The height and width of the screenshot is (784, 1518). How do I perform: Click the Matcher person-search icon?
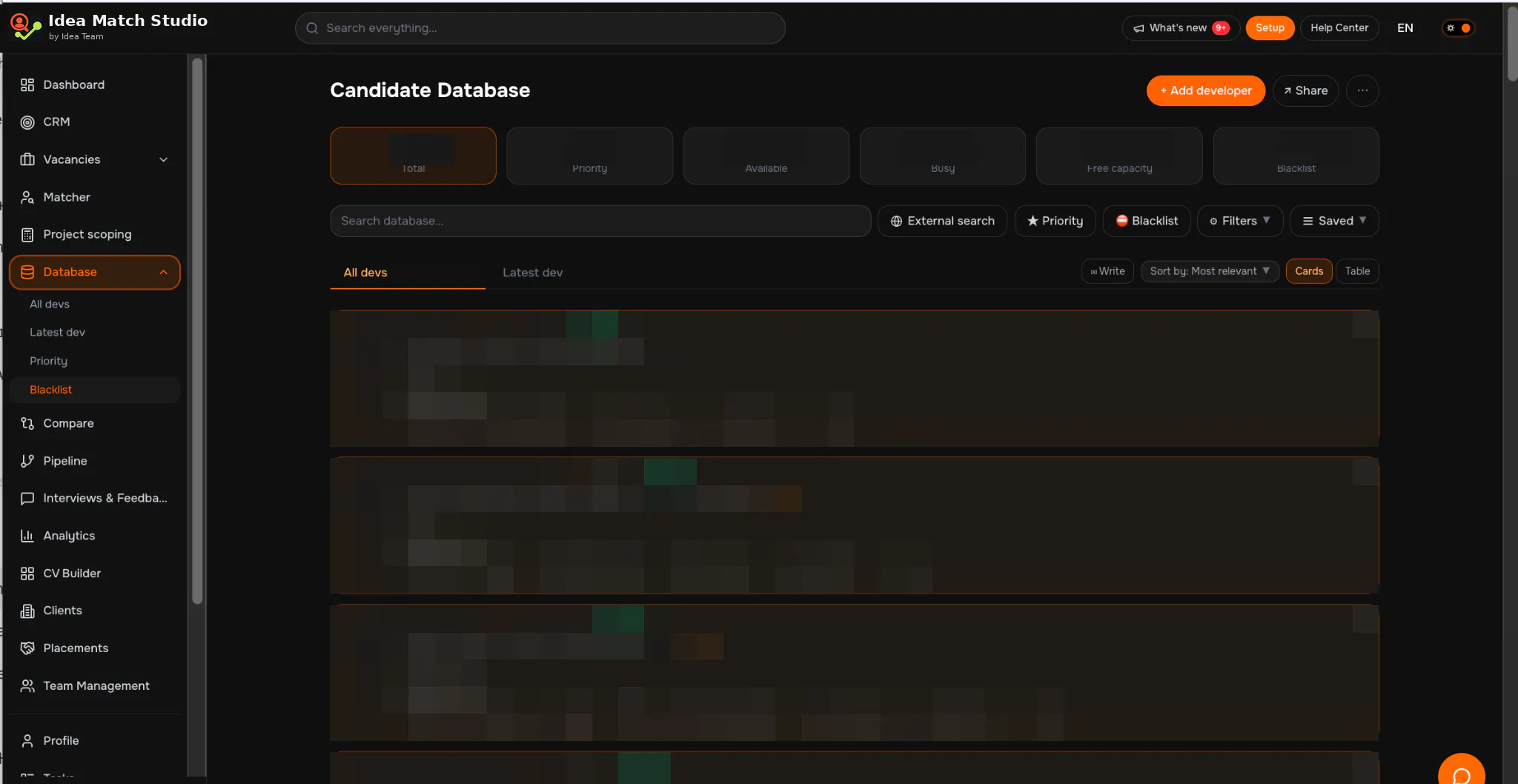click(27, 197)
